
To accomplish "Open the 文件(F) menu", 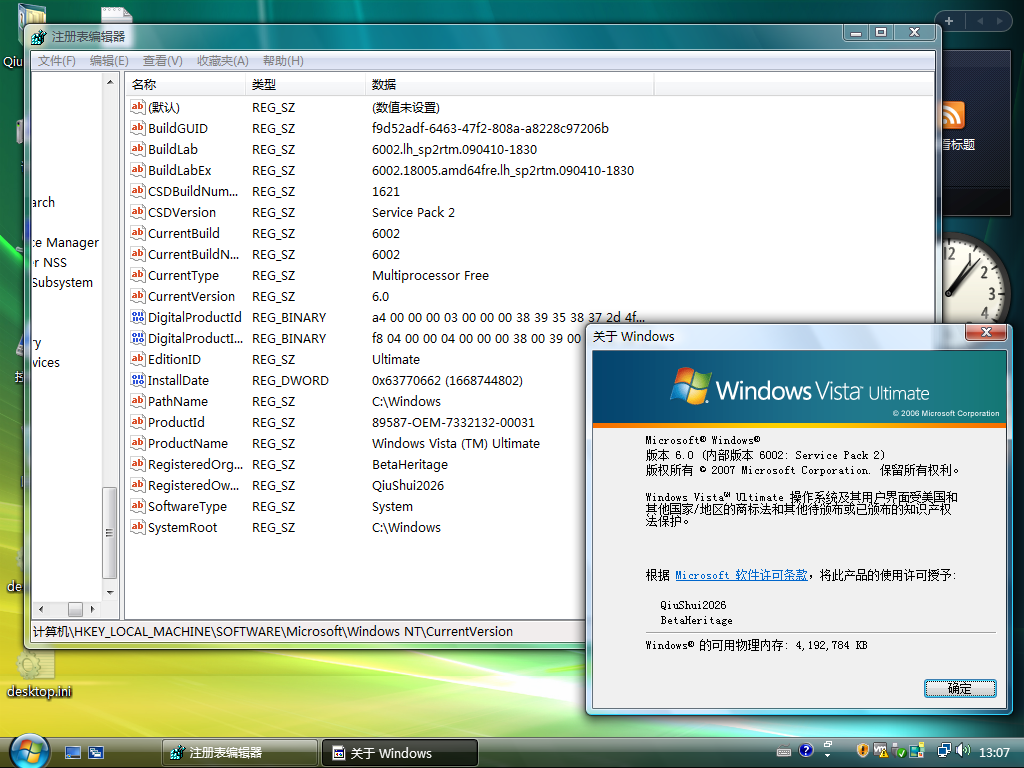I will point(56,61).
